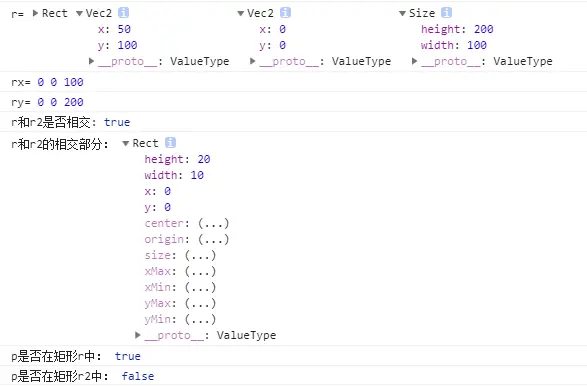587x387 pixels.
Task: Expand __proto__ under the second Vec2
Action: pos(253,61)
